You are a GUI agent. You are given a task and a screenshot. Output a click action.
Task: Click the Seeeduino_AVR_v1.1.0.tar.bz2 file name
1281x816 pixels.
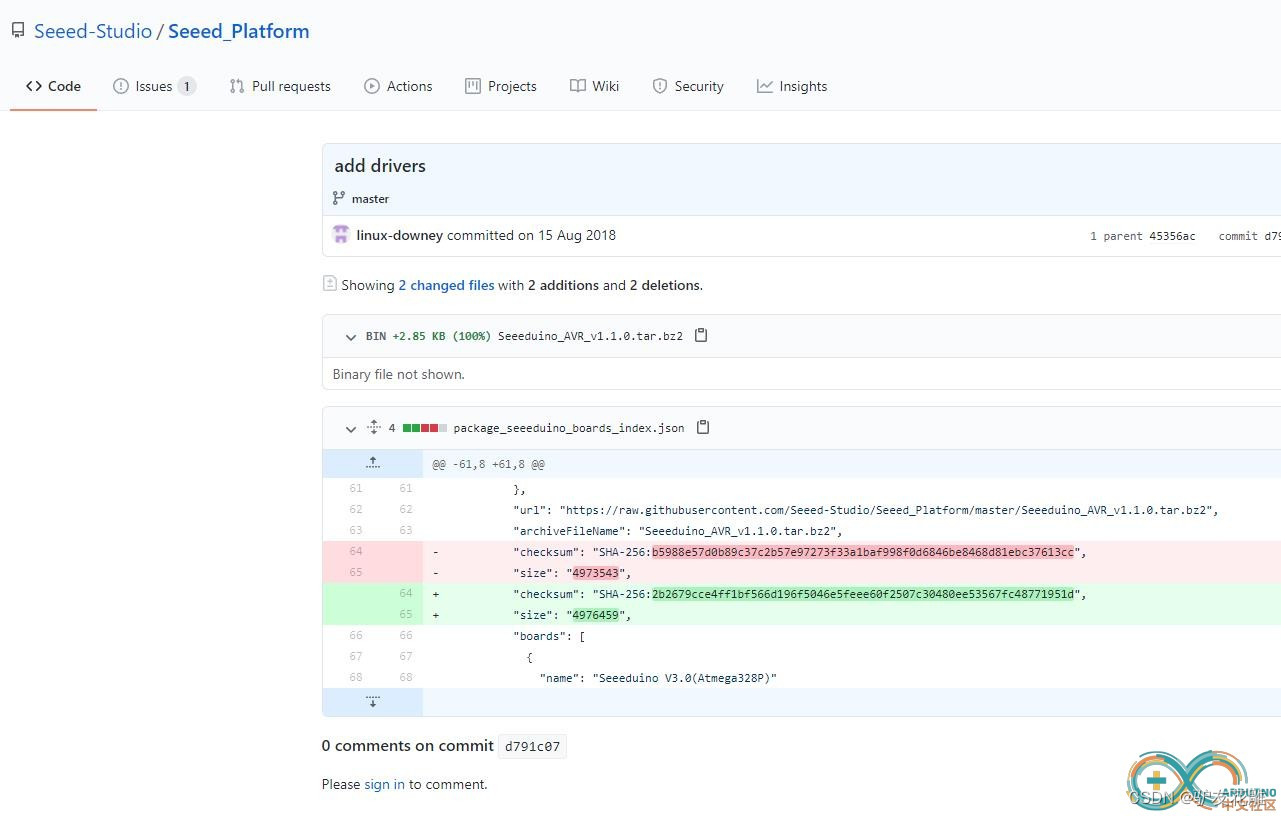coord(590,336)
